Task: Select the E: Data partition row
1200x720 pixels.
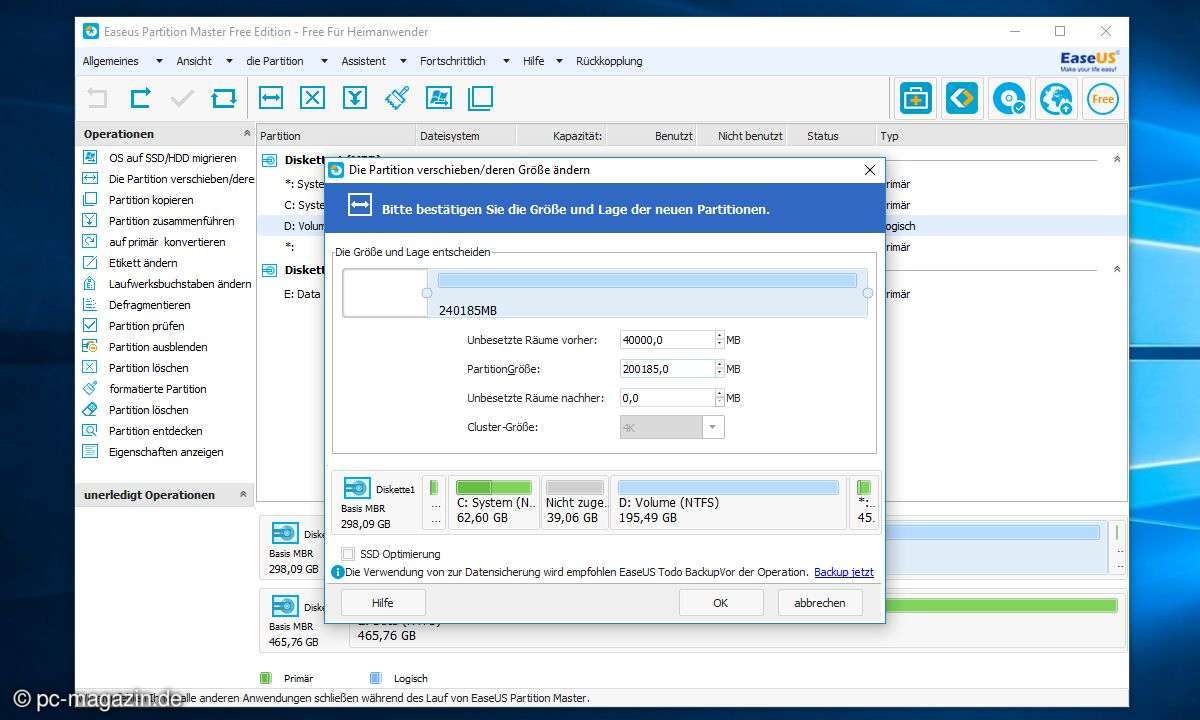Action: click(302, 294)
